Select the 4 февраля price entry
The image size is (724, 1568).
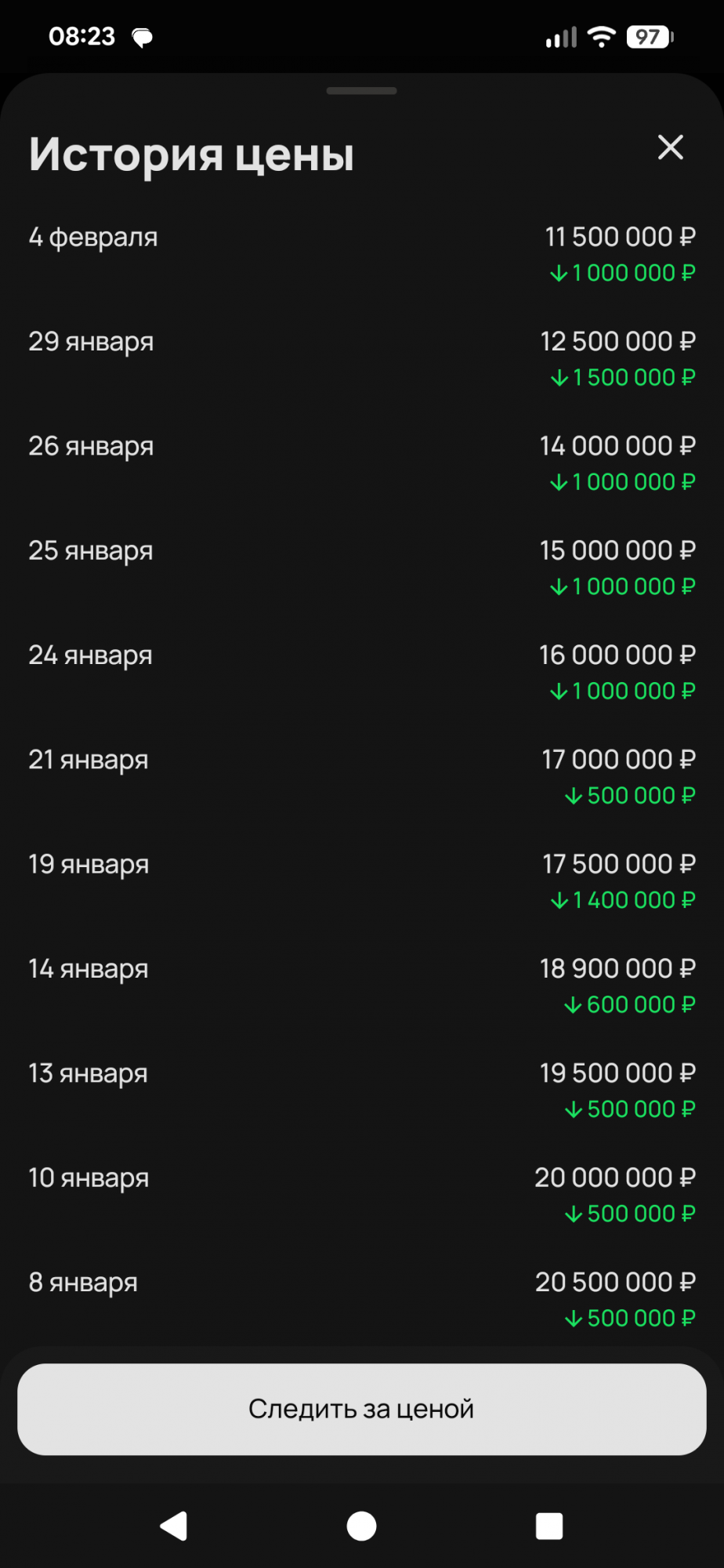tap(93, 237)
